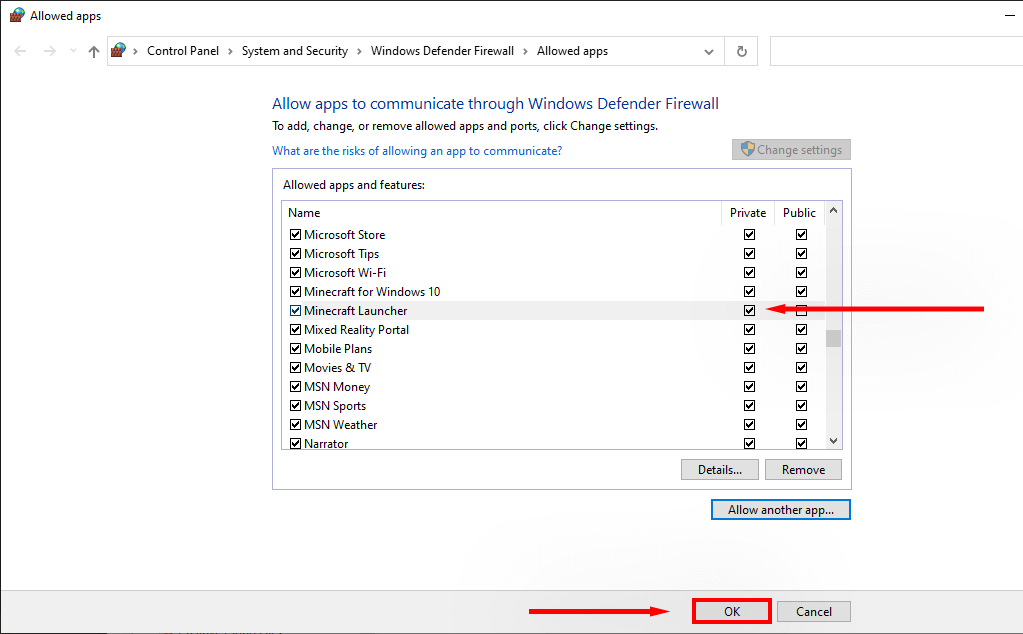Open the risks of allowing an app link
Screen dimensions: 1023x634
417,151
